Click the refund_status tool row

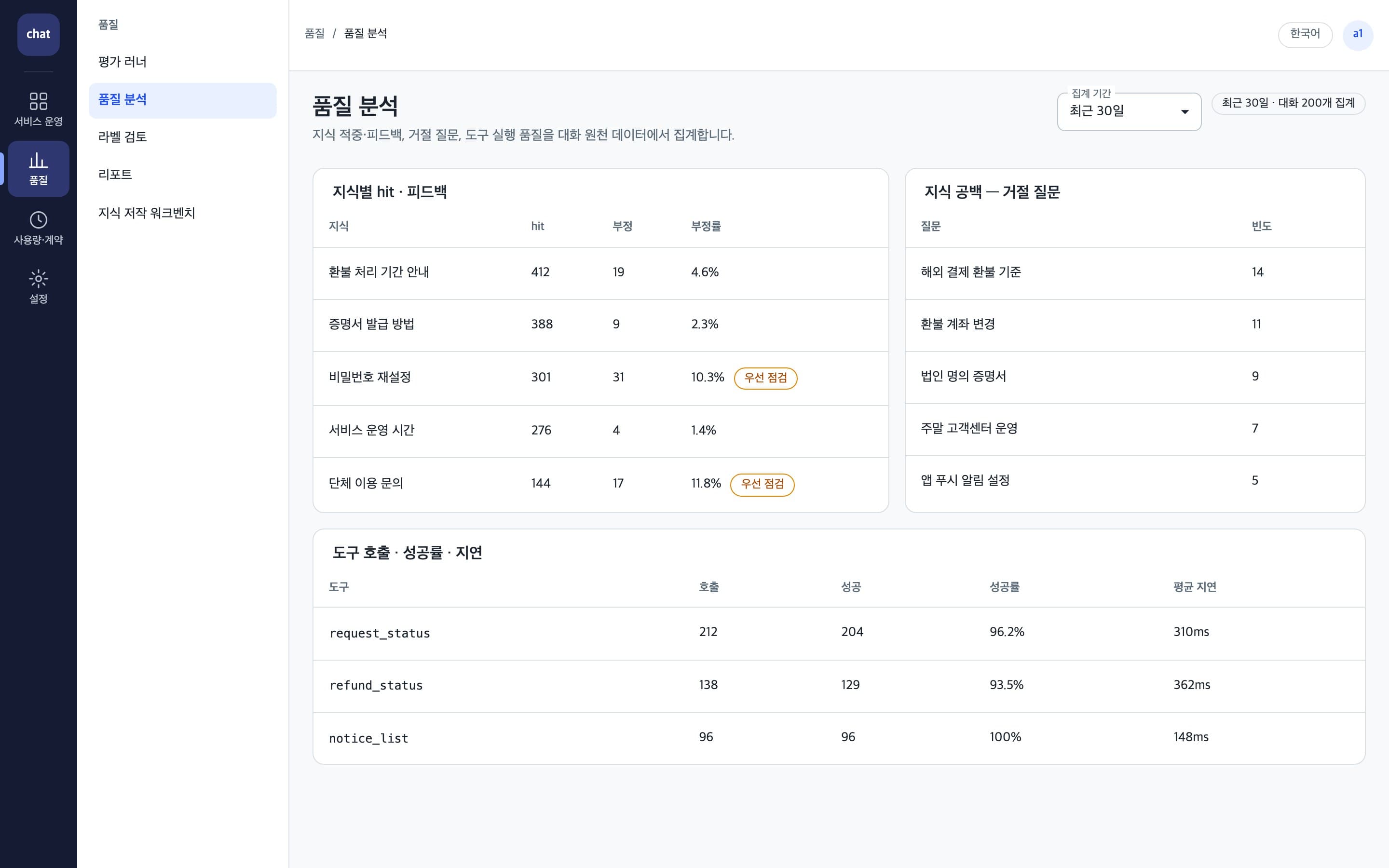click(x=839, y=686)
